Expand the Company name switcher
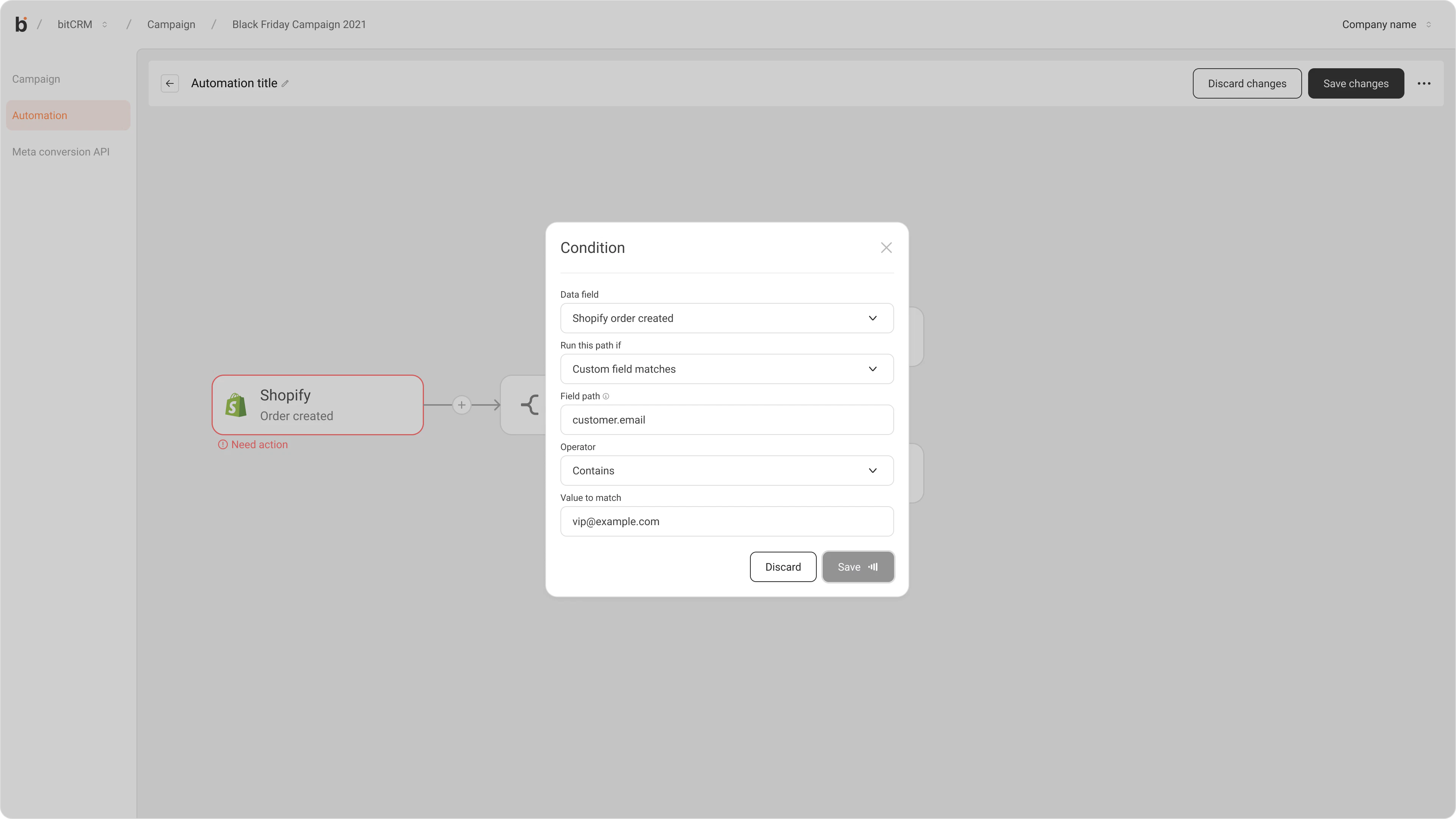 click(x=1428, y=24)
